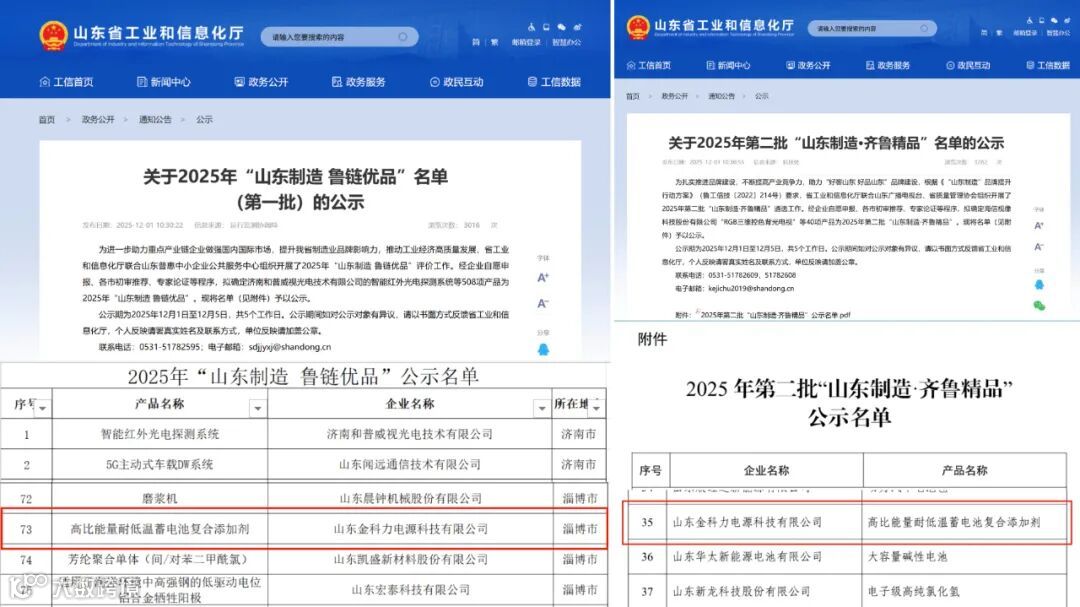Open 政务服务 in left page navigation
1080x607 pixels.
[x=359, y=82]
